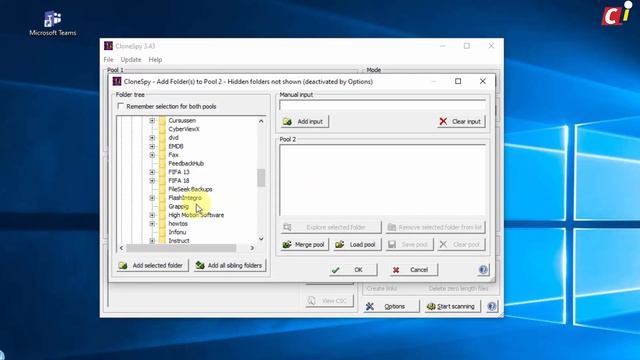Screen dimensions: 640x360
Task: Click the FileSeek Backups folder icon
Action: tap(162, 189)
